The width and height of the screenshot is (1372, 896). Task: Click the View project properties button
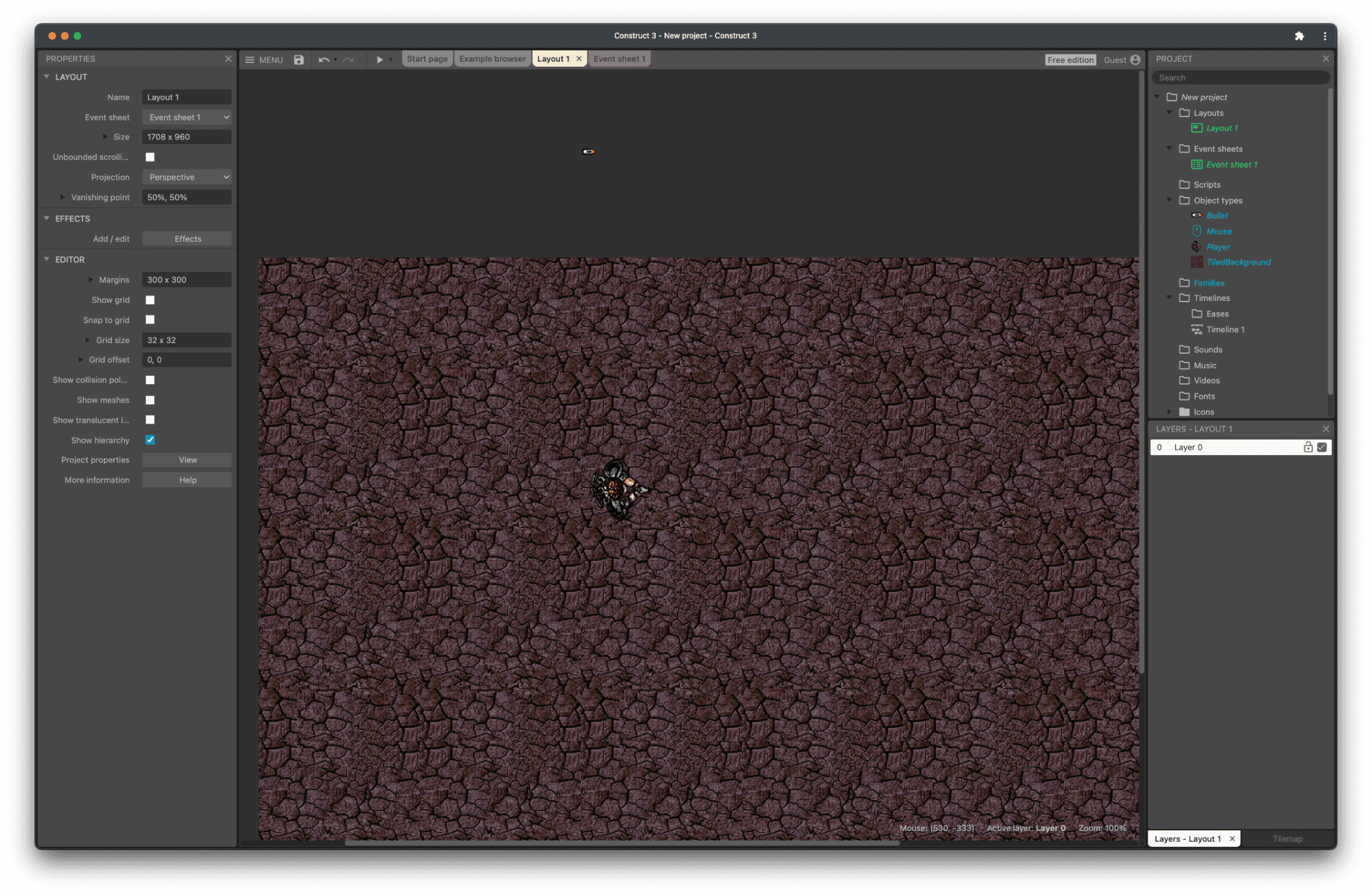point(186,459)
